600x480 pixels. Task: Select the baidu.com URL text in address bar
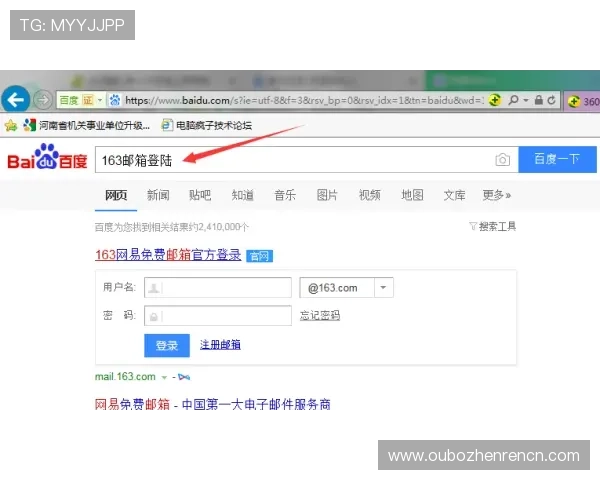pos(305,101)
